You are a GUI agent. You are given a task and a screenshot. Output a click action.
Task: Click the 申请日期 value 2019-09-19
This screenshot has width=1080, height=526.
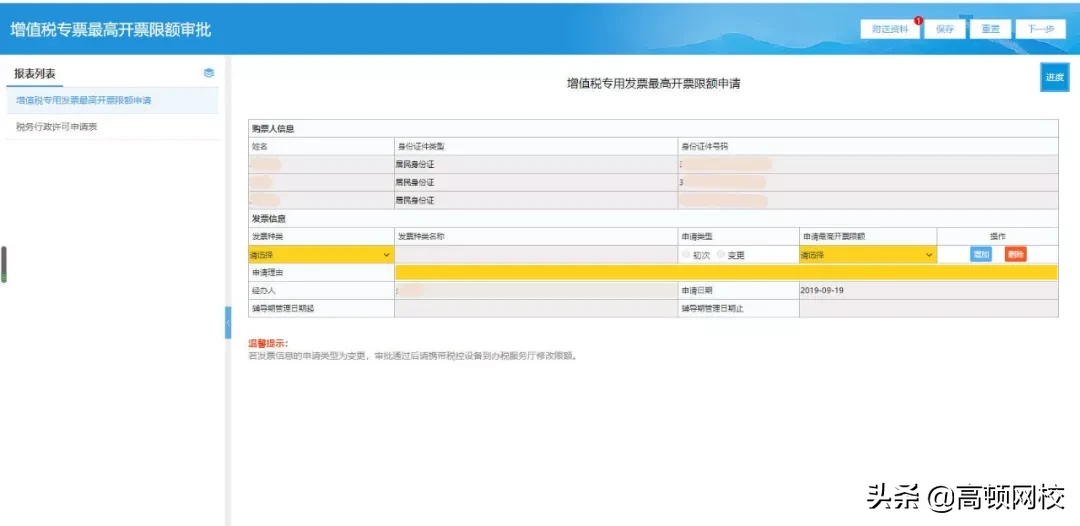coord(822,291)
